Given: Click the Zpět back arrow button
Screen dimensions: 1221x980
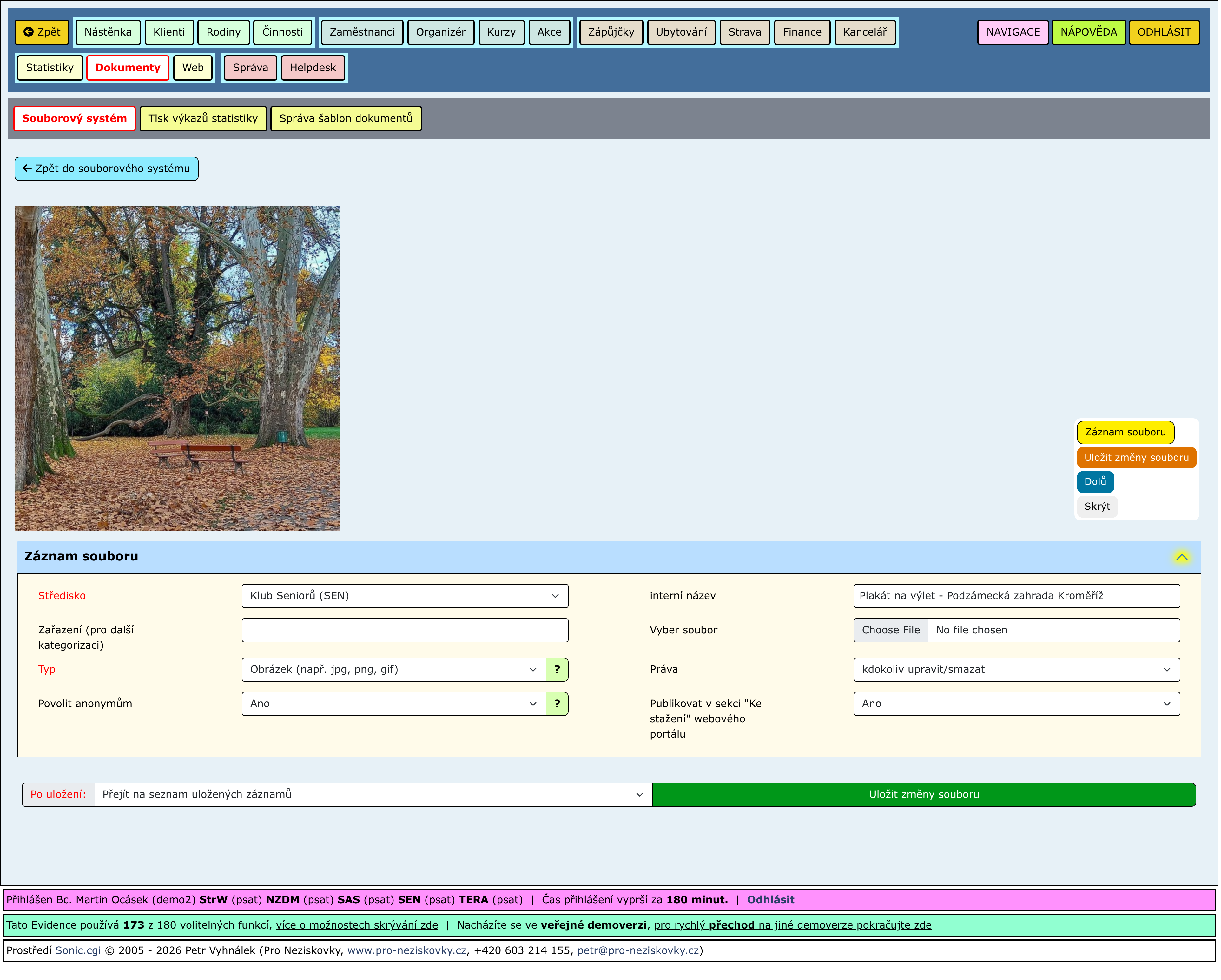Looking at the screenshot, I should 42,32.
